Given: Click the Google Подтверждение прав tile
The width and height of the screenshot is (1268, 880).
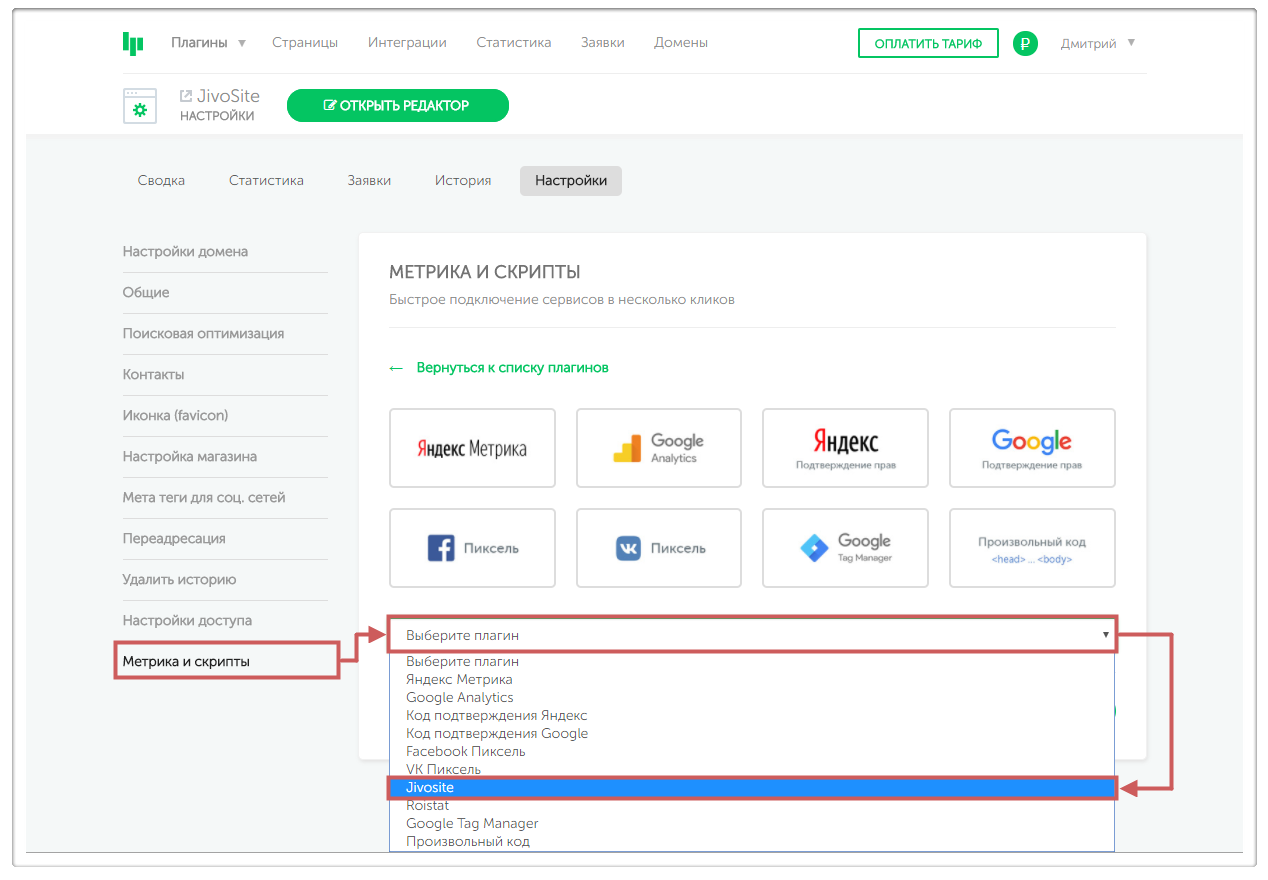Looking at the screenshot, I should (1032, 448).
